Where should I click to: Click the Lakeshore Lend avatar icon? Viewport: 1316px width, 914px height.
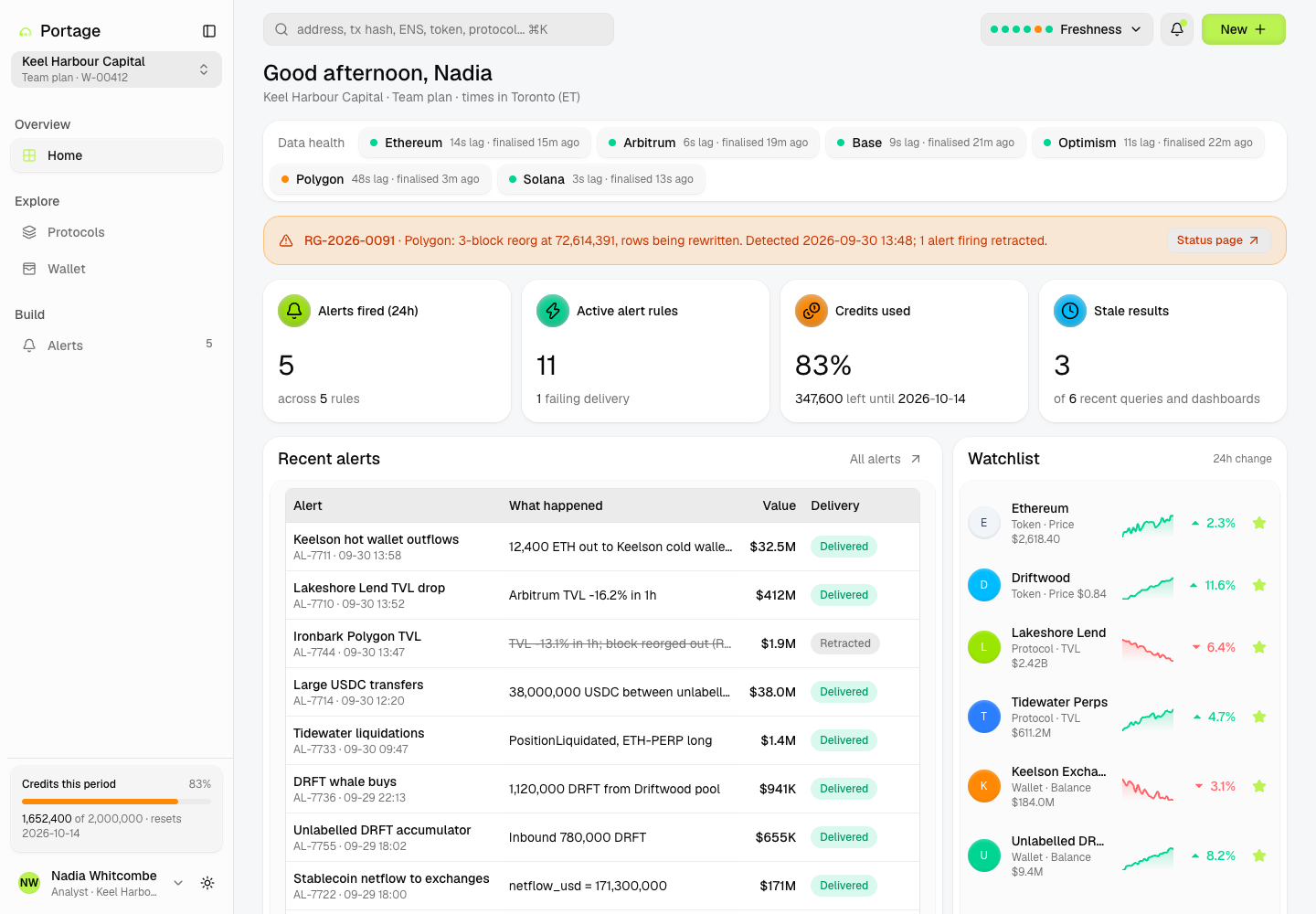pos(984,647)
